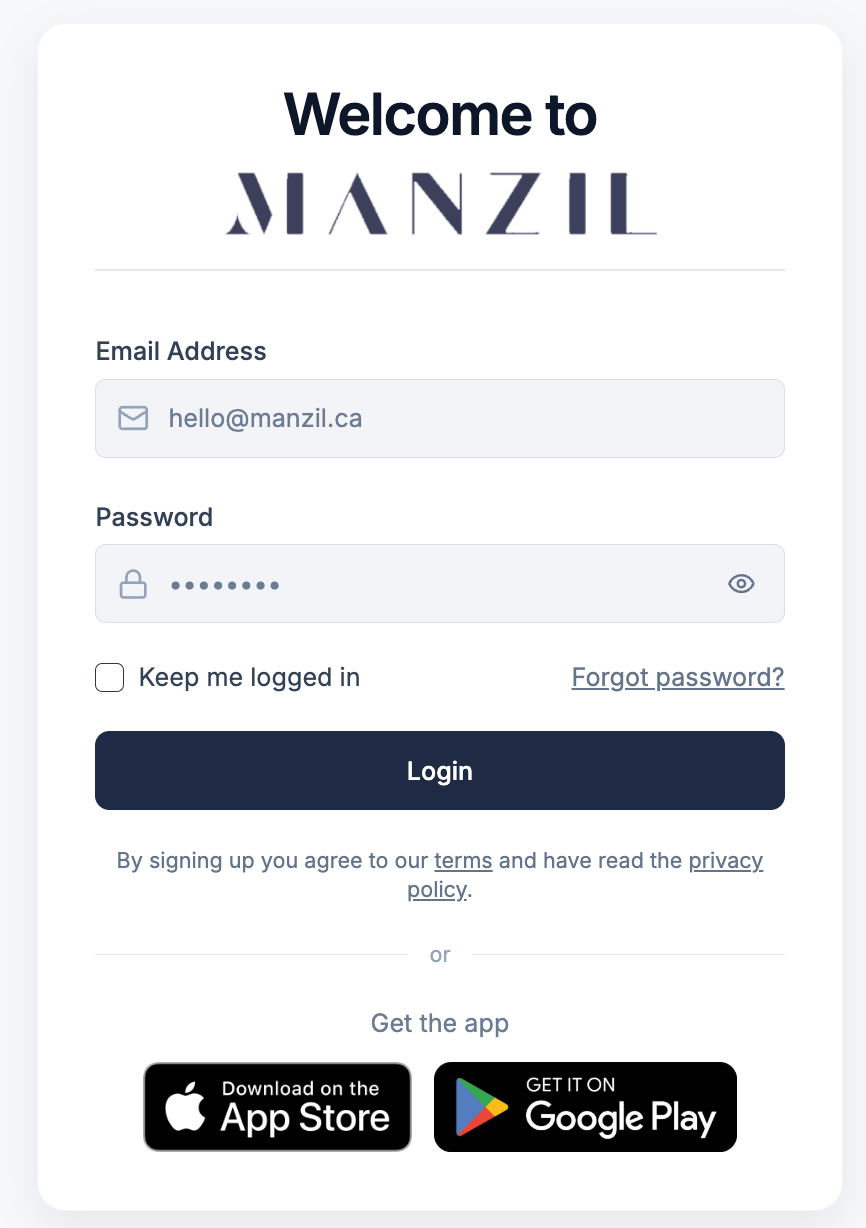Click the "Google Play" text on badge
The image size is (866, 1228).
(x=620, y=1117)
